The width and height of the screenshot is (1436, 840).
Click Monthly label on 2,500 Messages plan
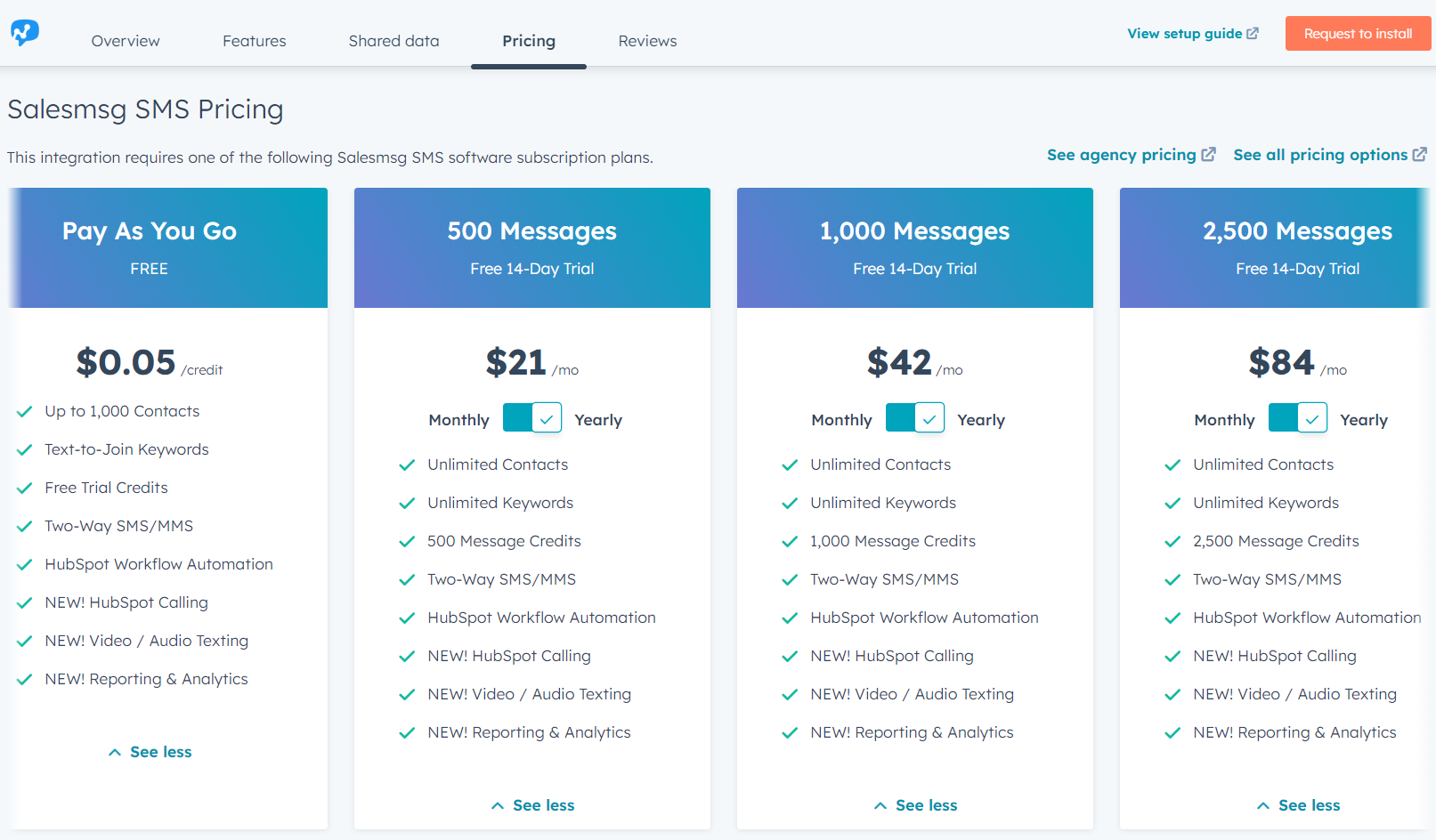(x=1225, y=420)
